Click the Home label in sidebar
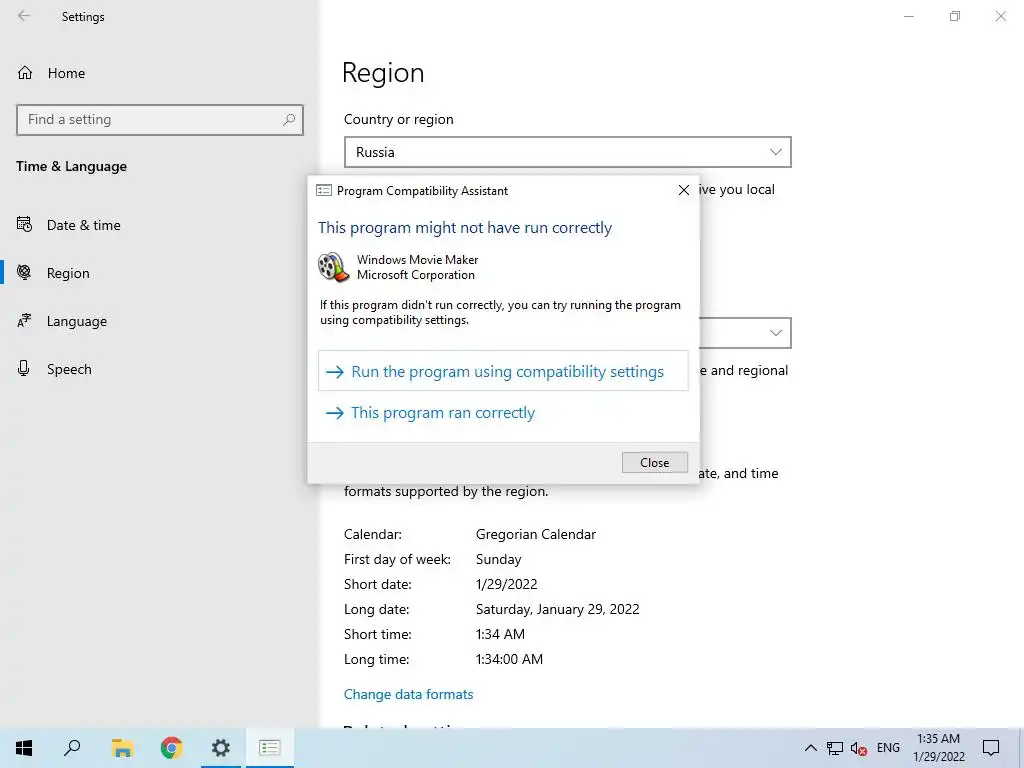1024x768 pixels. [66, 73]
